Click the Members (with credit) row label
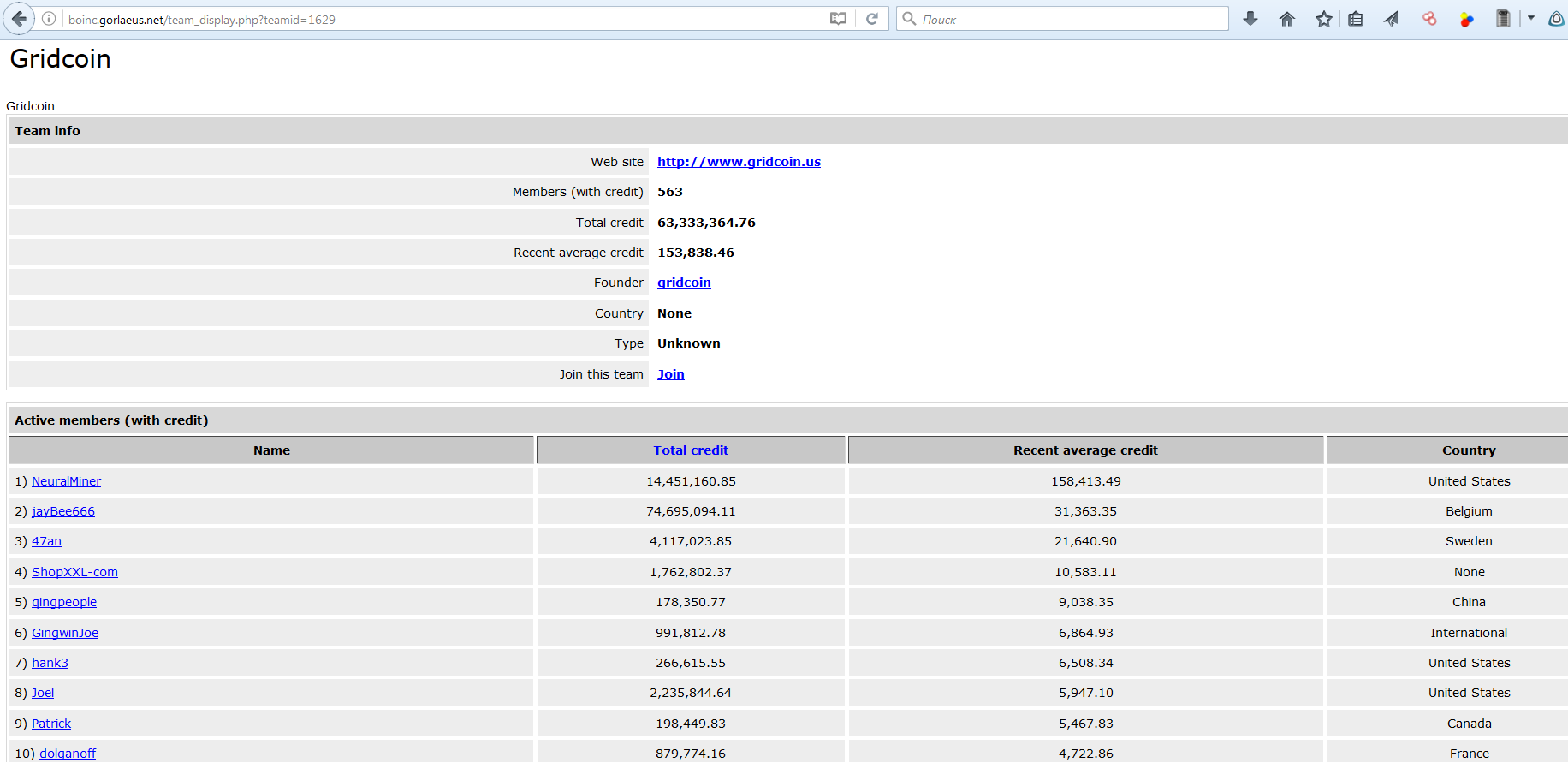Viewport: 1568px width, 763px height. pos(578,192)
